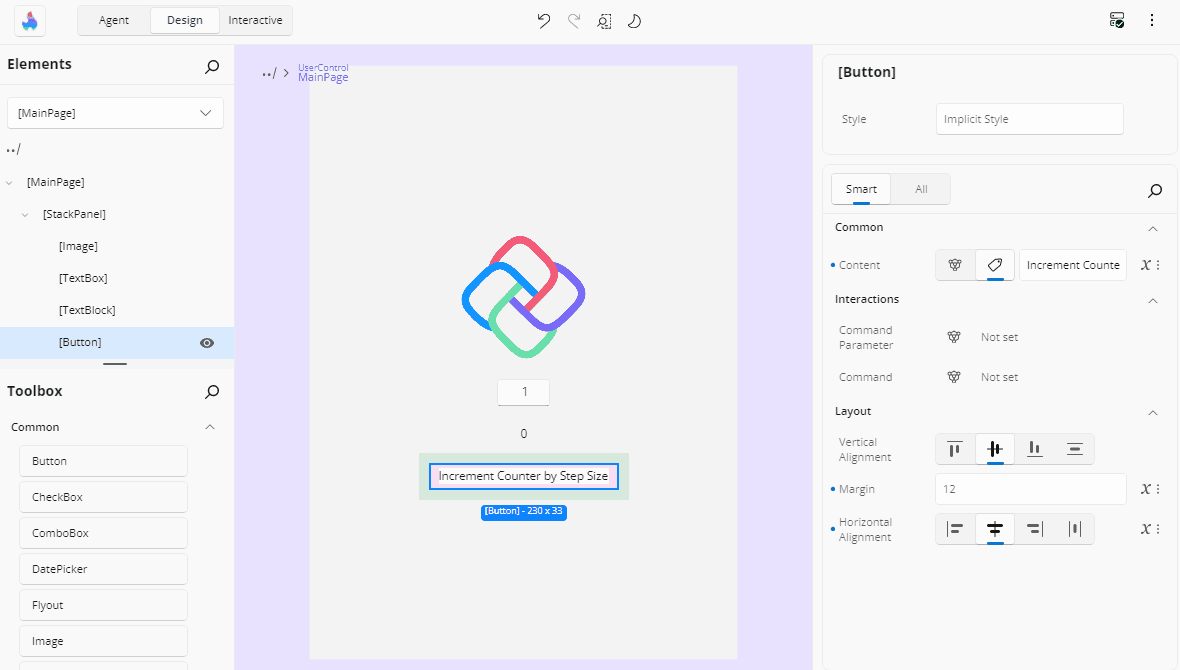The image size is (1180, 670).
Task: Click the binding icon beside Command Parameter
Action: [x=954, y=337]
